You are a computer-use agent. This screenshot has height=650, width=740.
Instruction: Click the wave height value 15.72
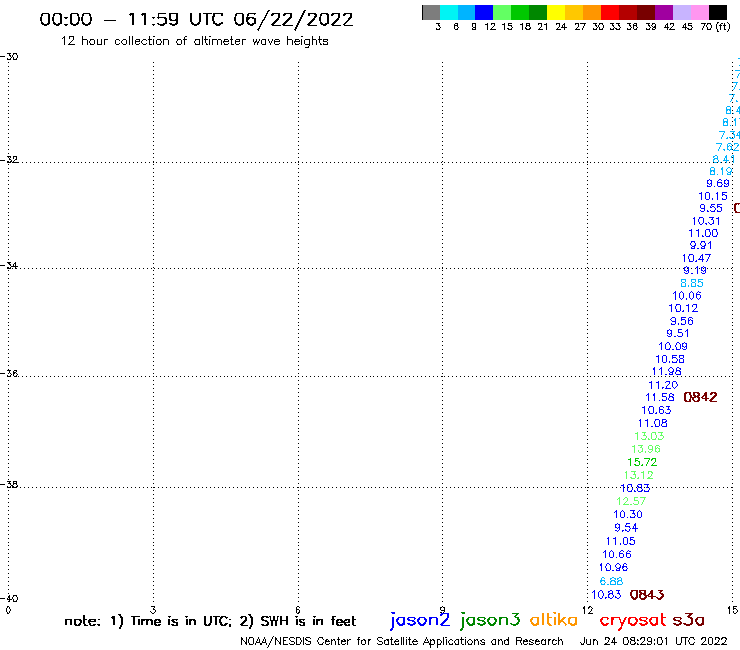[642, 462]
